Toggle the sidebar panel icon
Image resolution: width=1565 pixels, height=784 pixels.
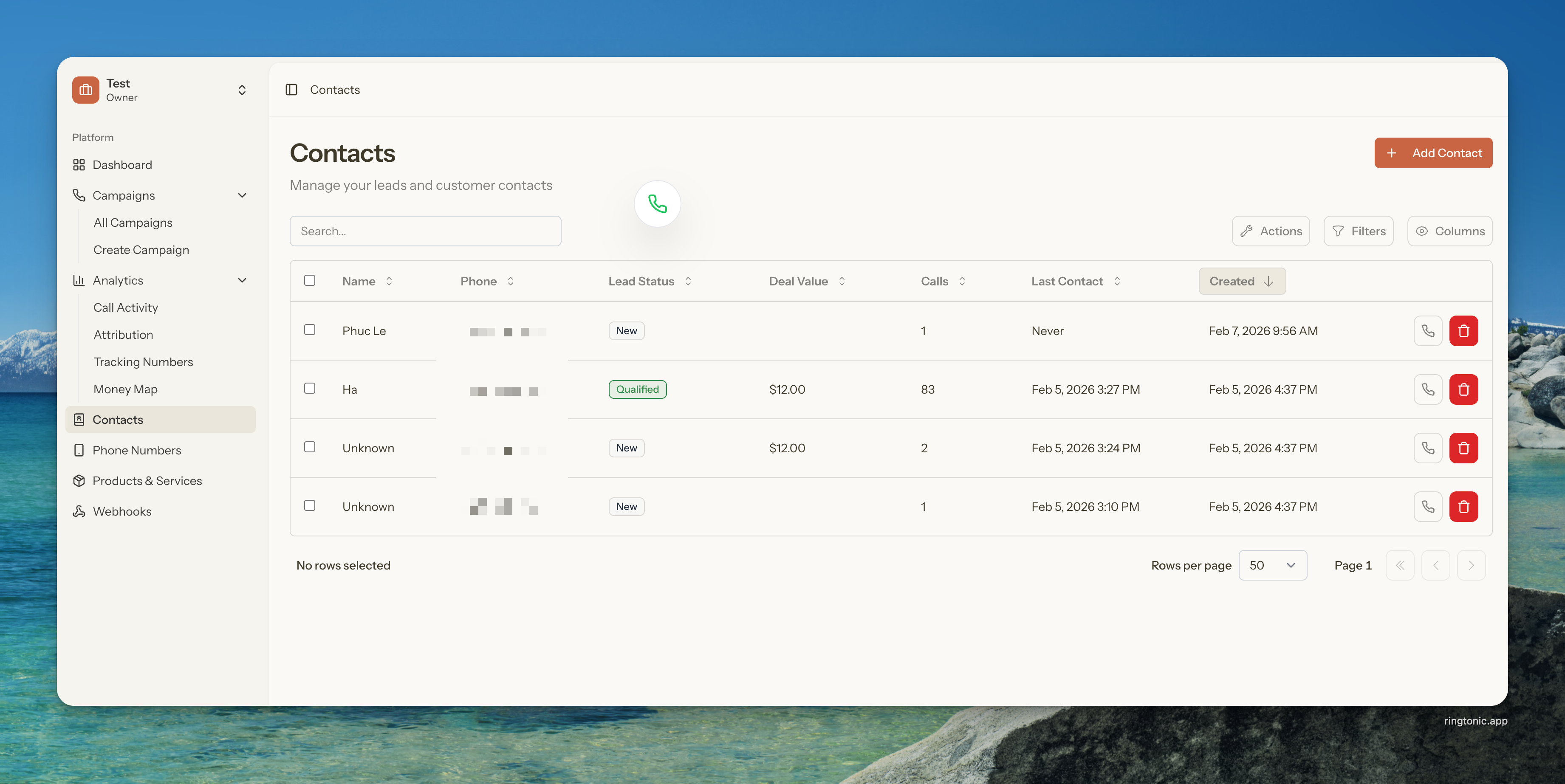(x=291, y=90)
